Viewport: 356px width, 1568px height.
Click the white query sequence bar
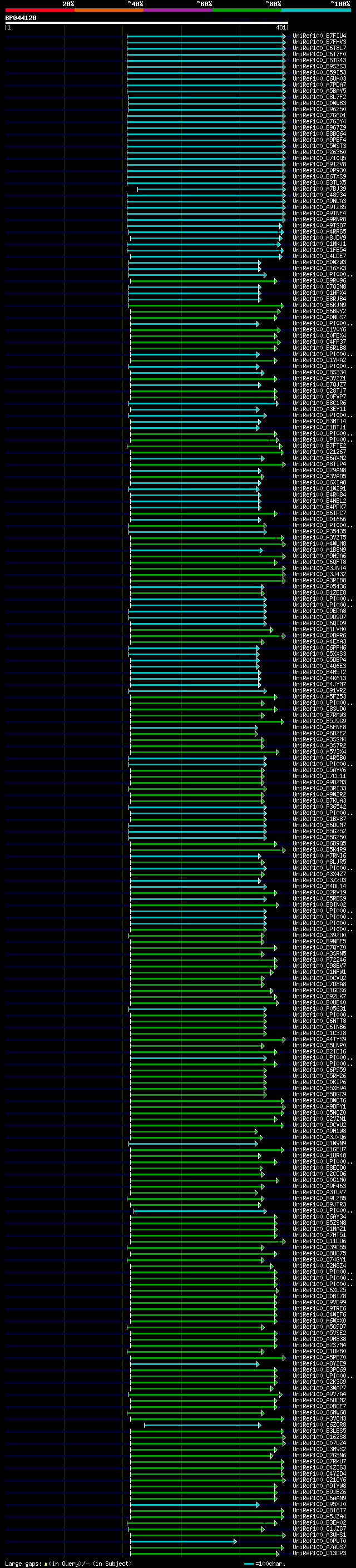(x=147, y=23)
